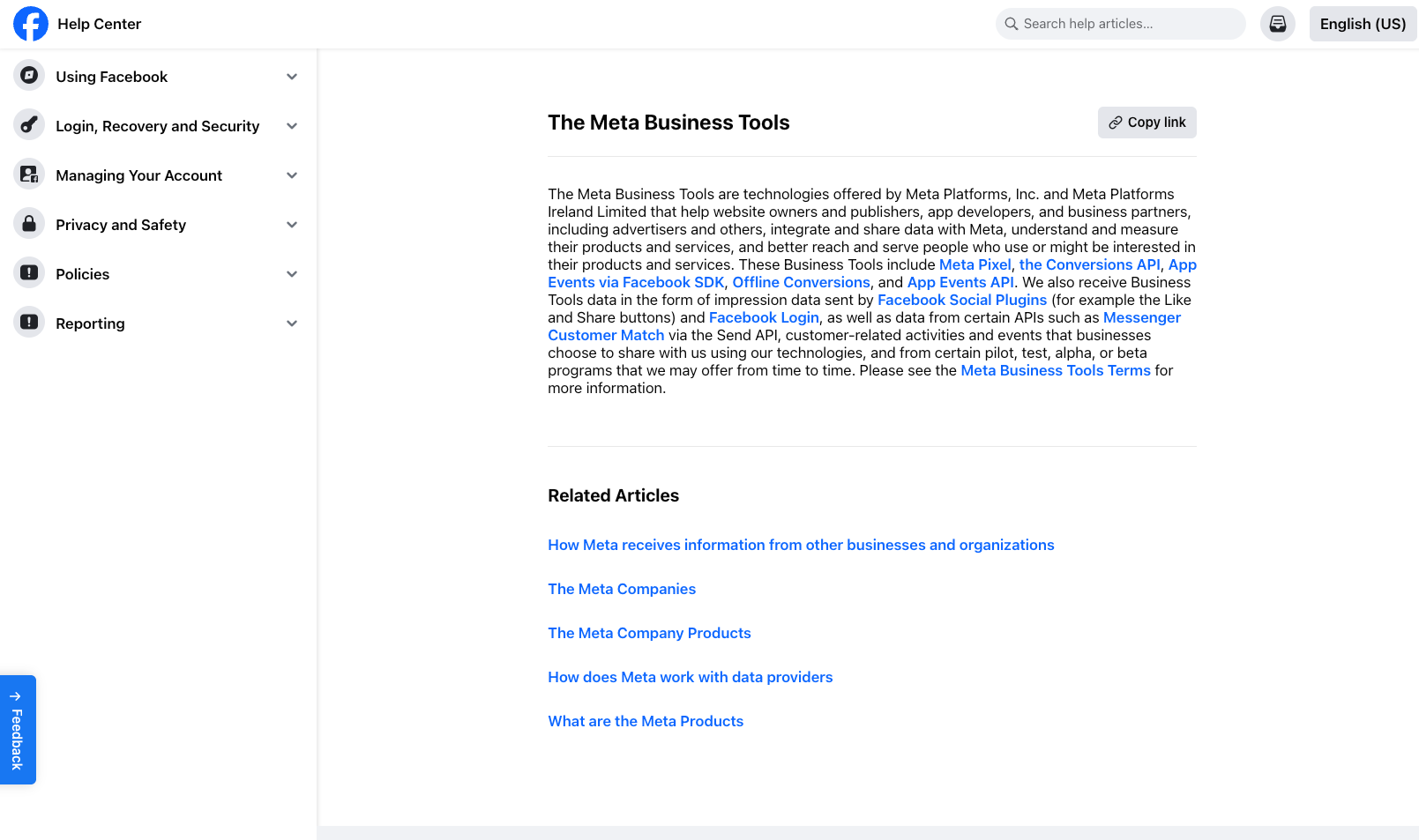Image resolution: width=1419 pixels, height=840 pixels.
Task: Open the Facebook Login link
Action: pyautogui.click(x=764, y=317)
